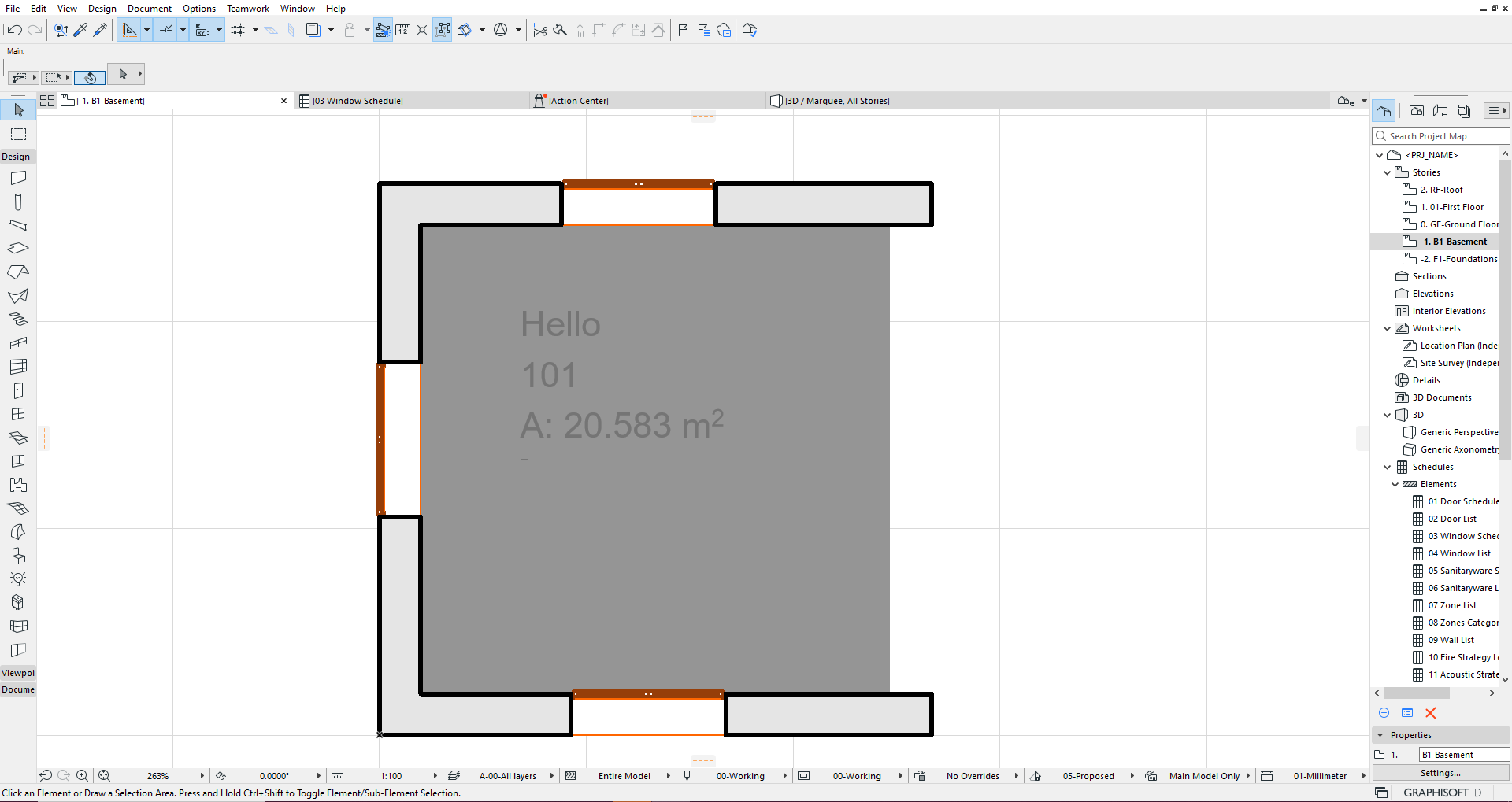
Task: Click the Pick Up Parameters eyedropper icon
Action: [x=80, y=30]
